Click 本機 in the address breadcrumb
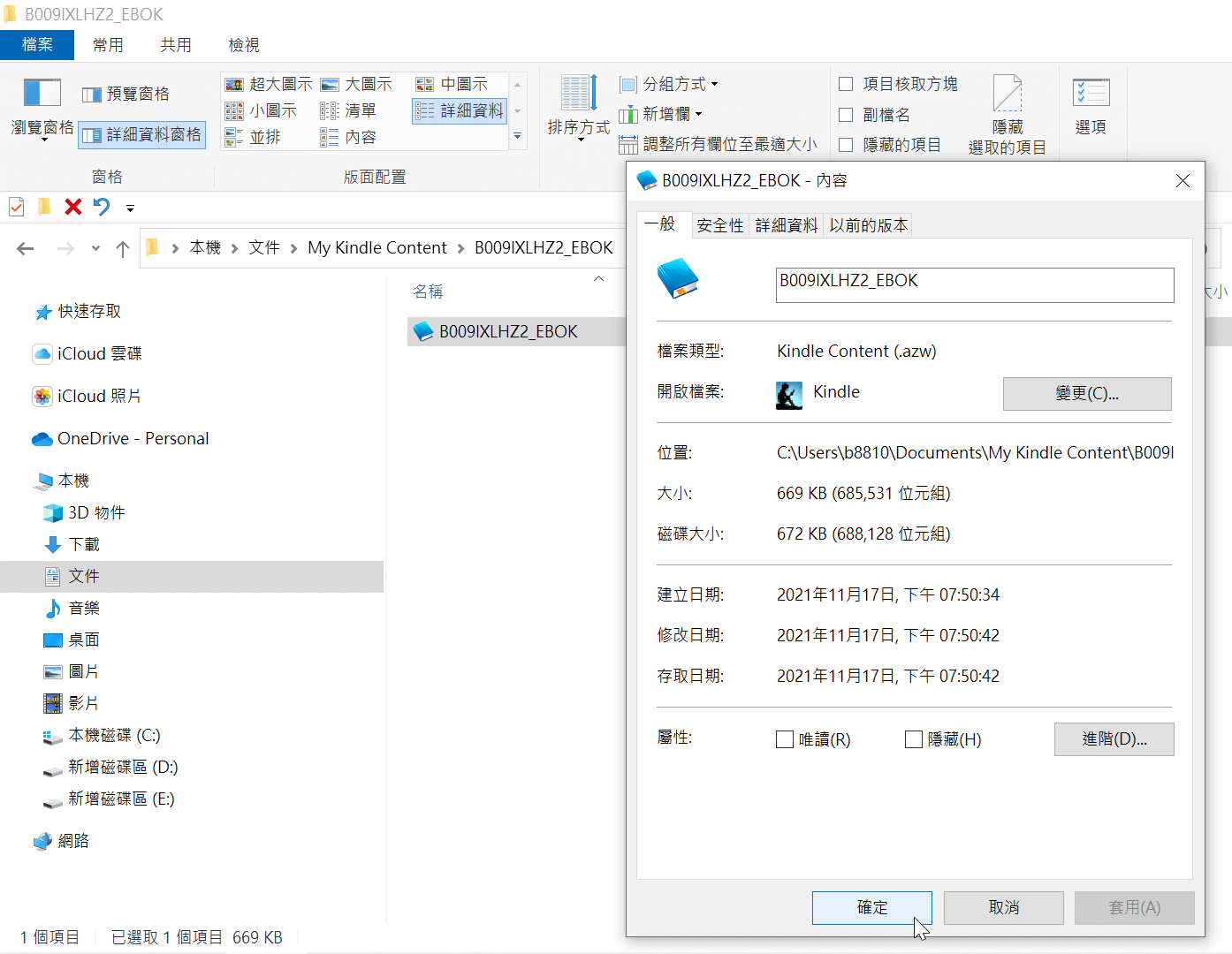 click(x=205, y=248)
